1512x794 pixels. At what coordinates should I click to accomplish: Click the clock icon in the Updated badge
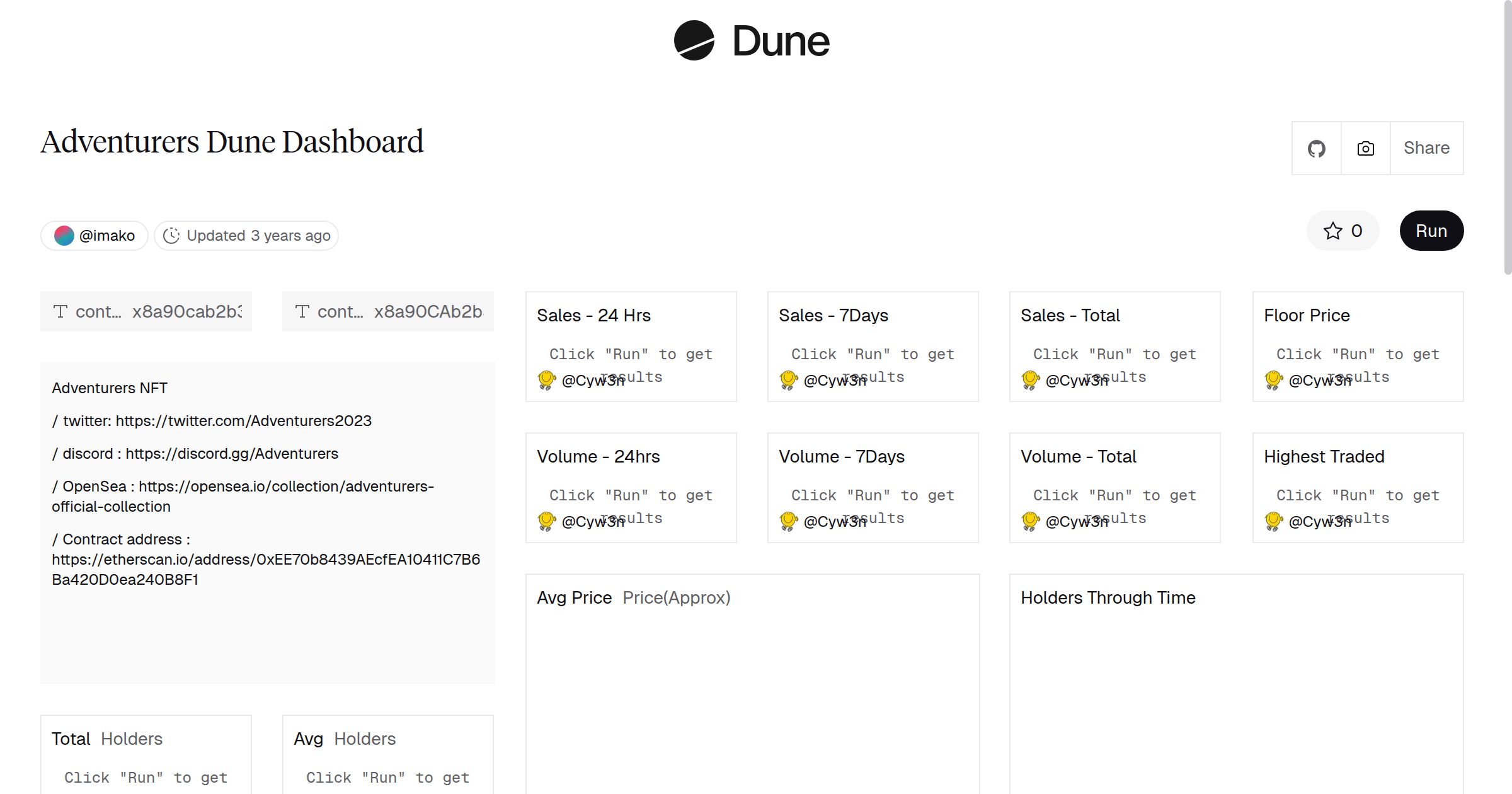click(x=172, y=235)
